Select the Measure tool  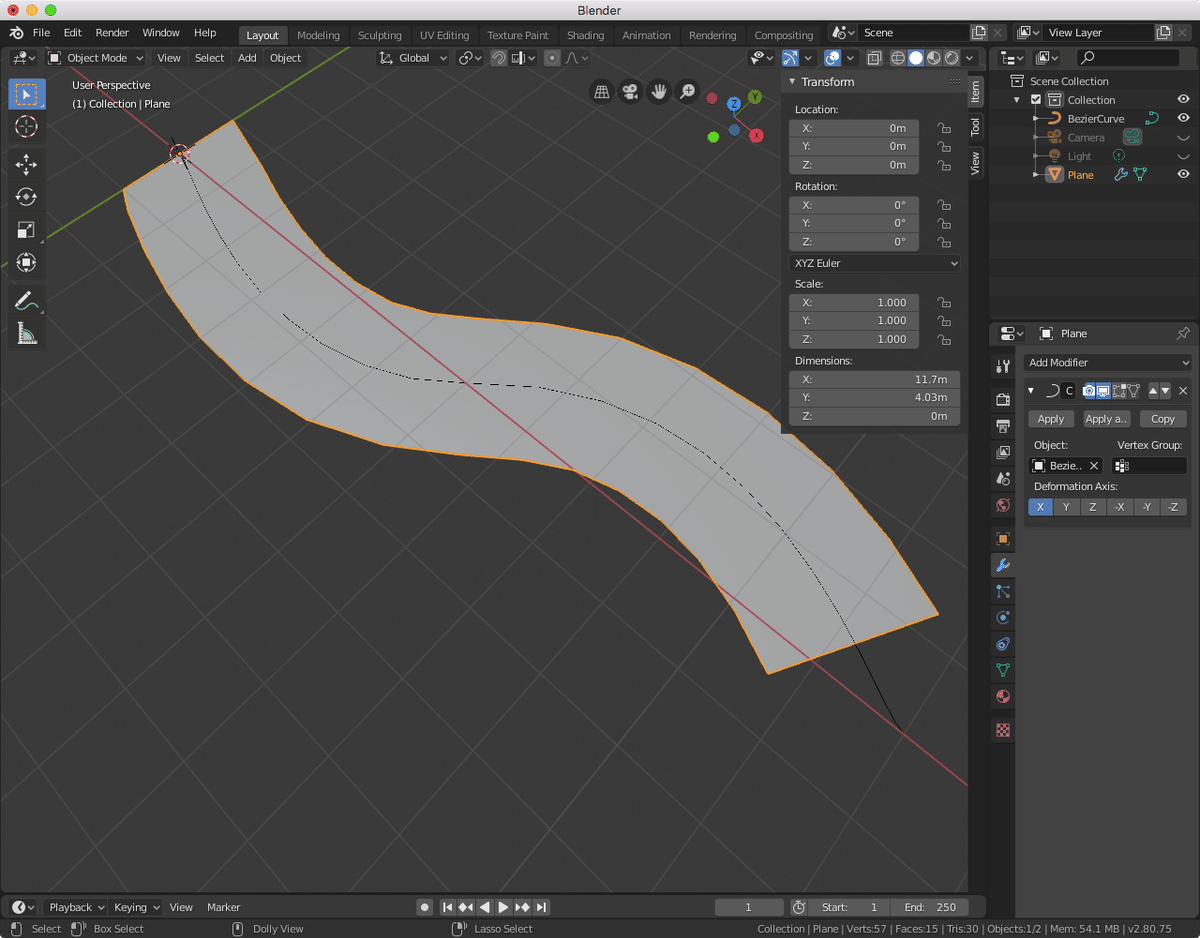coord(27,334)
